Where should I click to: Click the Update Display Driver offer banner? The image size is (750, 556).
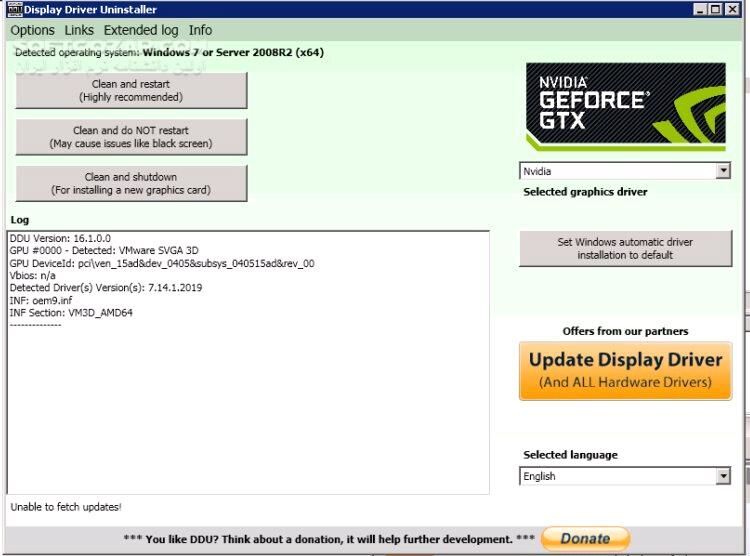click(625, 371)
